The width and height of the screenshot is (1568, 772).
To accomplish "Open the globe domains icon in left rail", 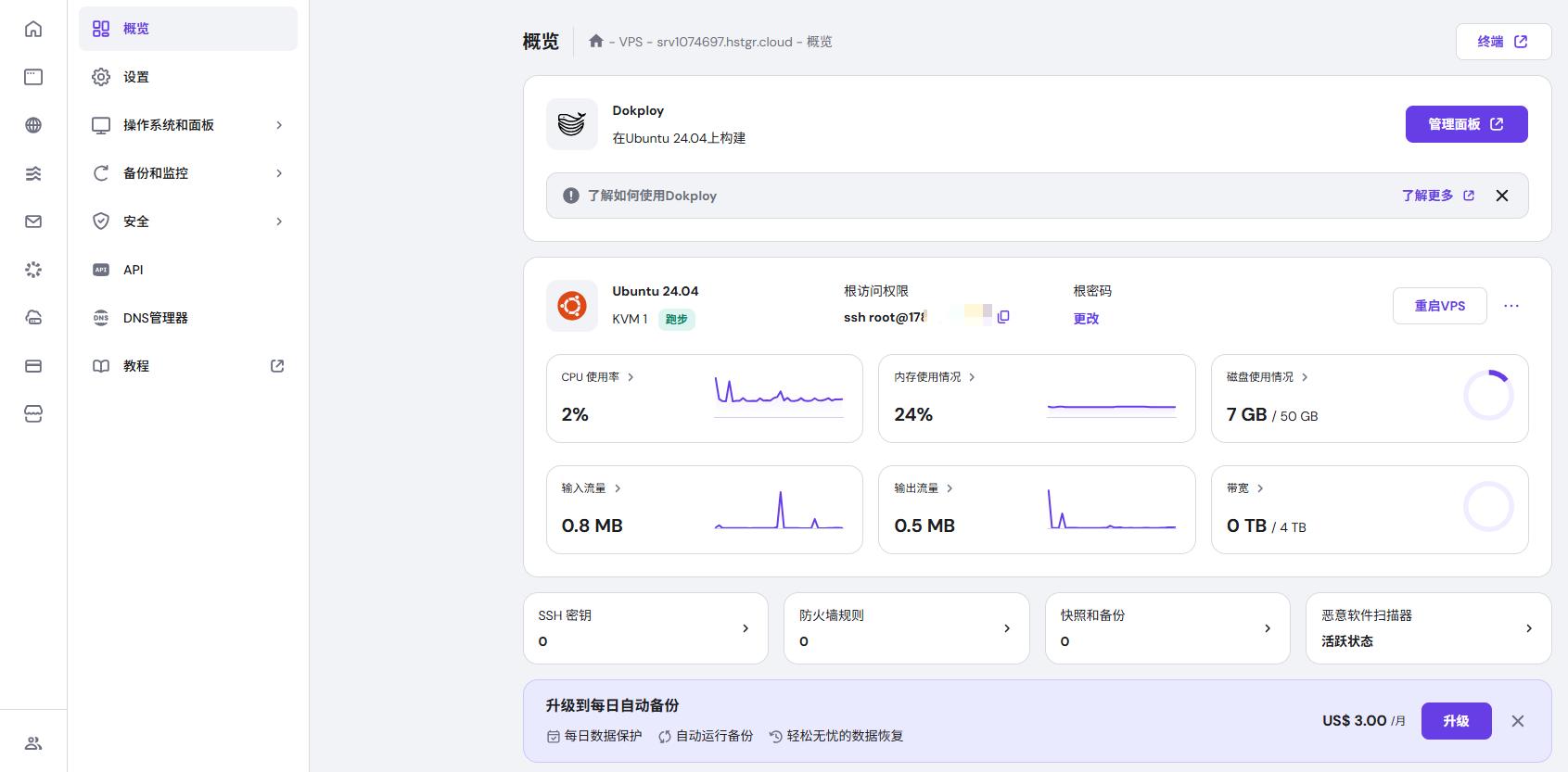I will [x=33, y=125].
